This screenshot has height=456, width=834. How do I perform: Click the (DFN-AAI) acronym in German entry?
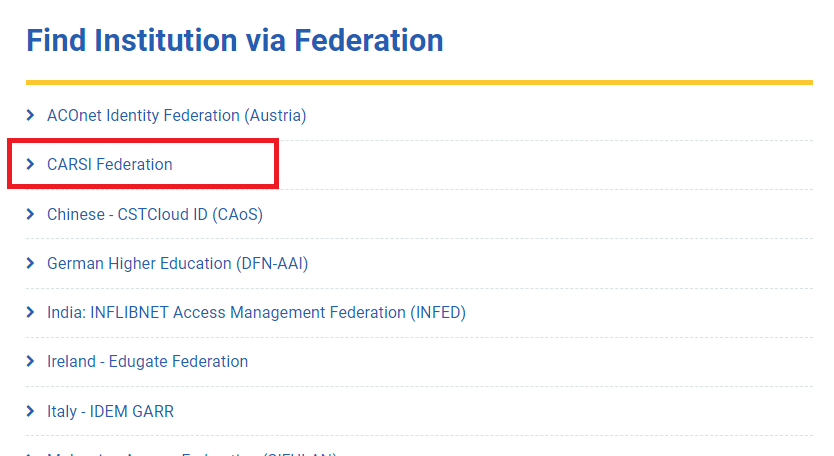click(272, 264)
